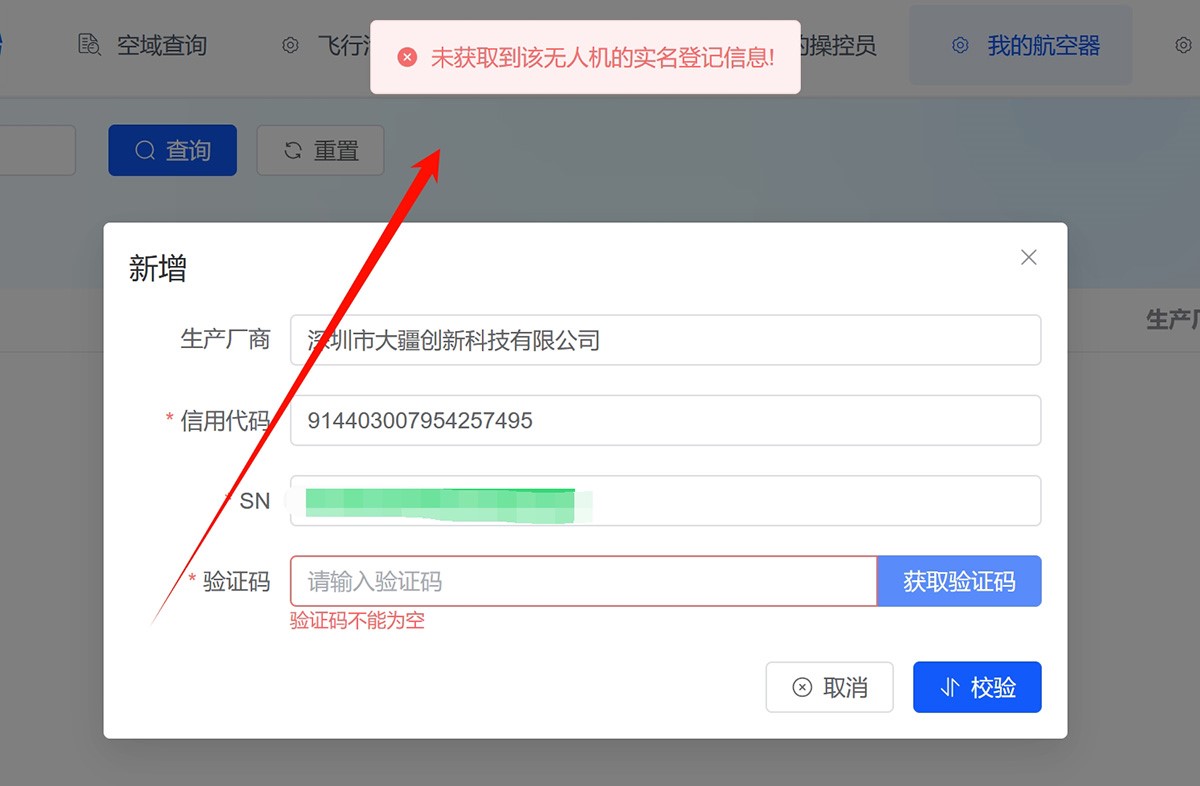1200x786 pixels.
Task: Click the gear icon at far right of navigation
Action: (x=1183, y=45)
